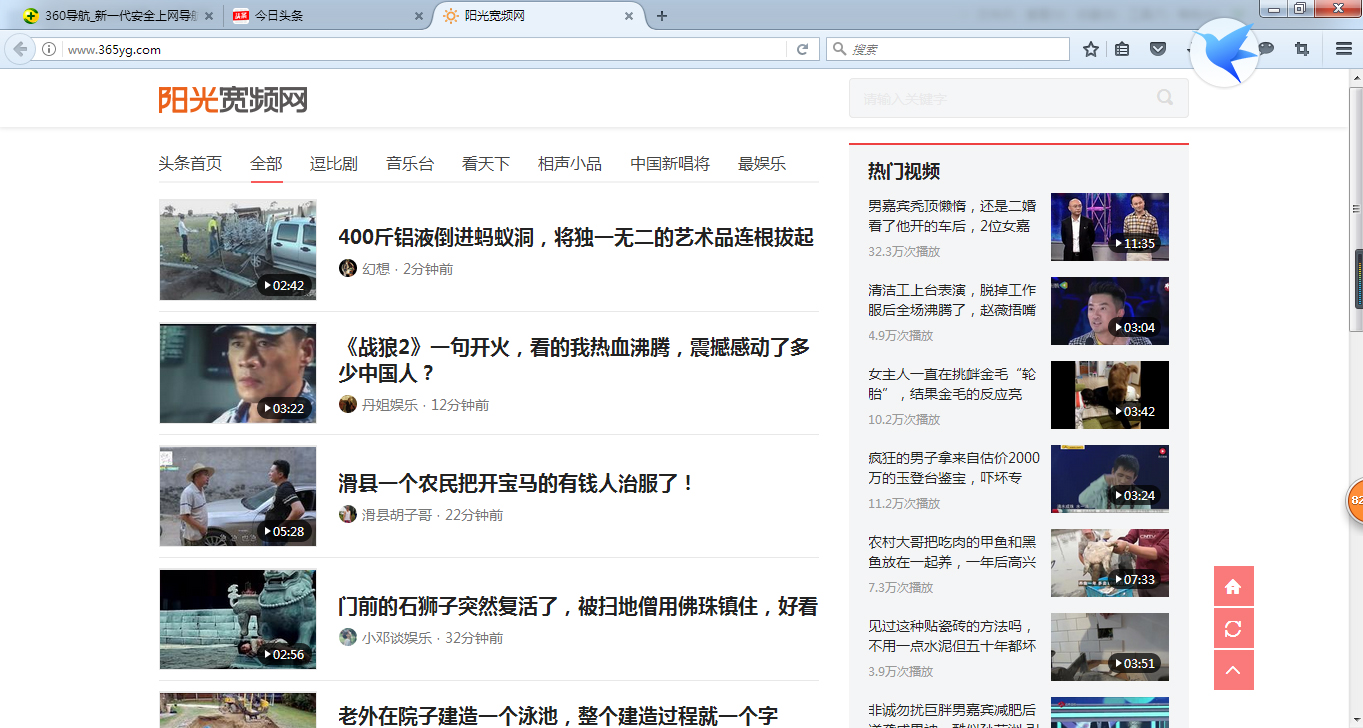Click the 滑县农民 video thumbnail
The image size is (1363, 728).
coord(237,496)
